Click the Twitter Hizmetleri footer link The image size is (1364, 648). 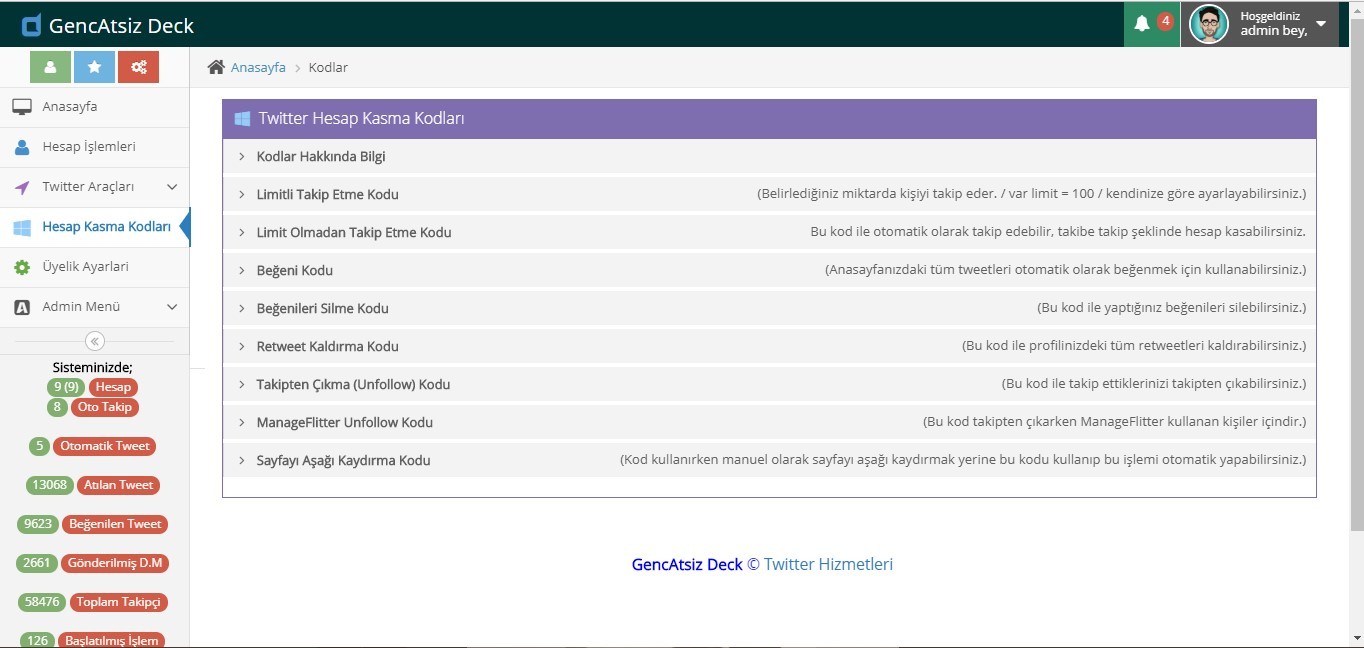tap(828, 564)
